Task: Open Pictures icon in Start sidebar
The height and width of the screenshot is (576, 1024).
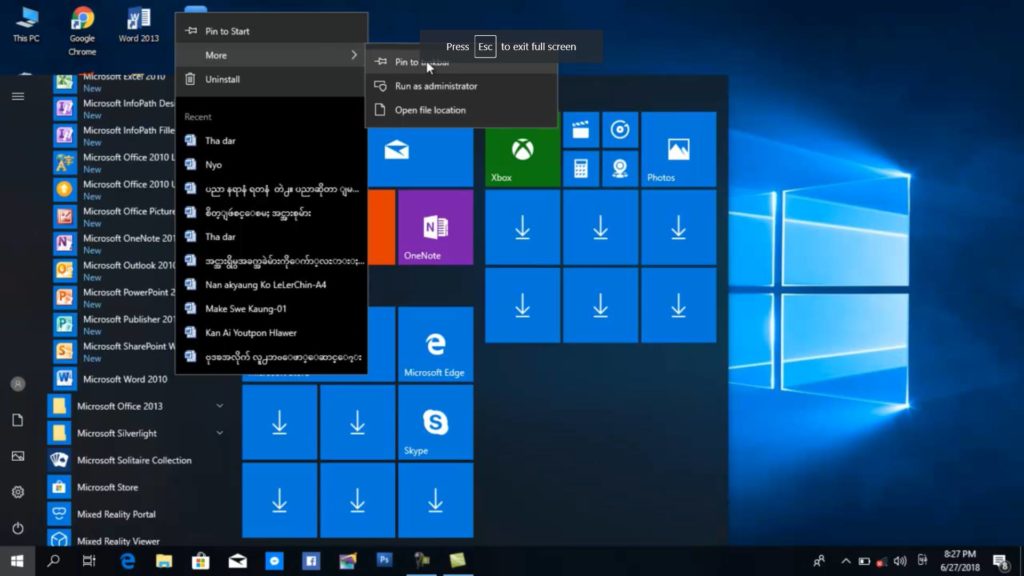Action: (x=18, y=456)
